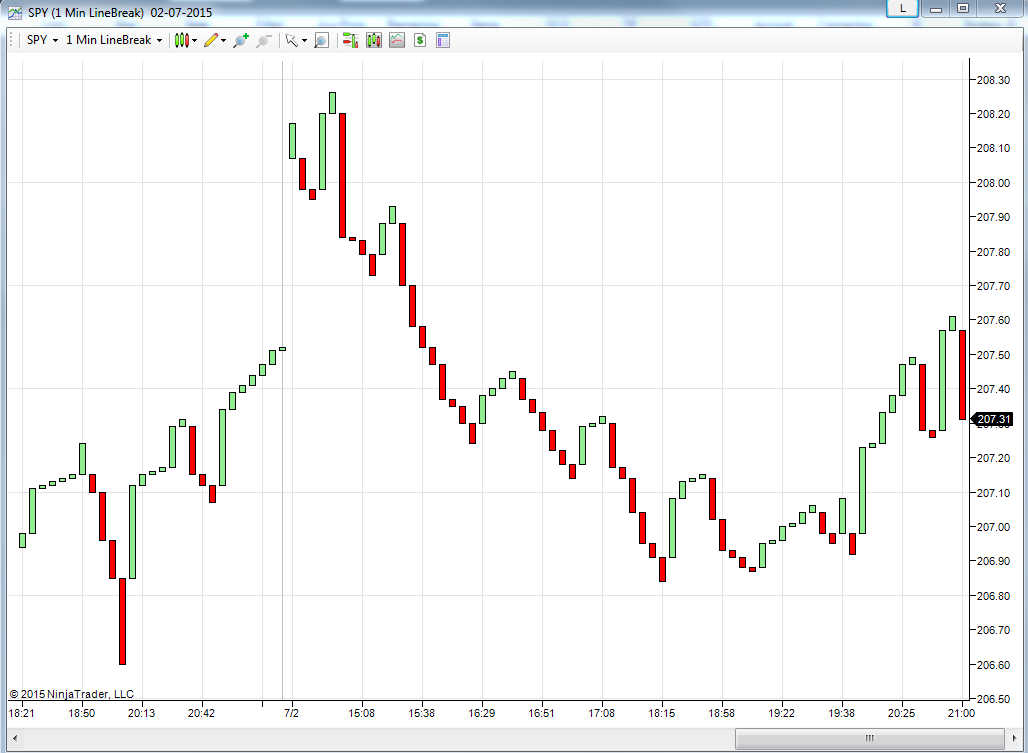Click the 7/2 date axis label
This screenshot has width=1028, height=753.
point(291,713)
